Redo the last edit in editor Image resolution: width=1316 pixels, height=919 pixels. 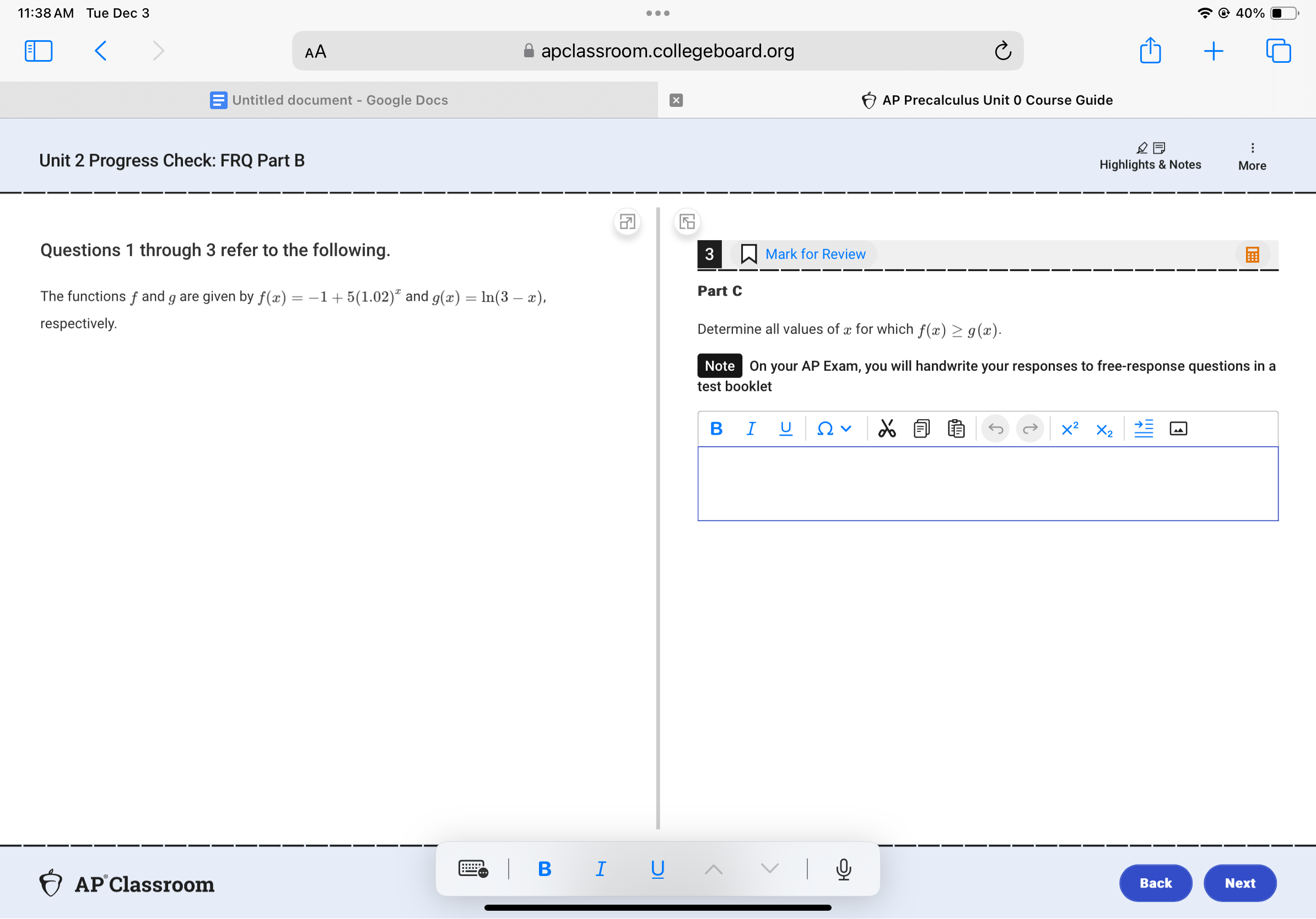tap(1030, 429)
